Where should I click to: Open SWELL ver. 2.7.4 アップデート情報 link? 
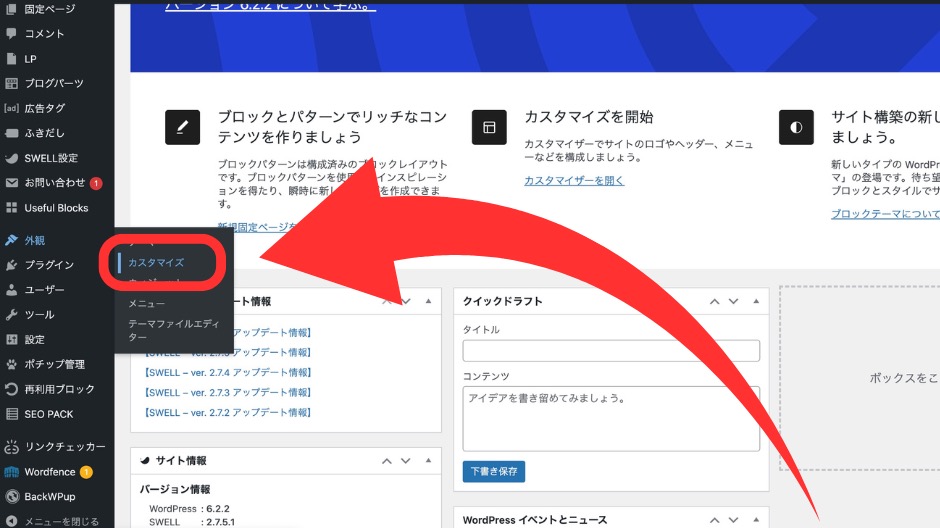[x=227, y=373]
